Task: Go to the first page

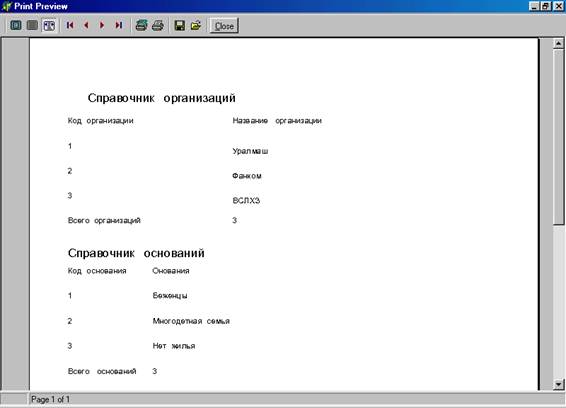Action: click(70, 25)
